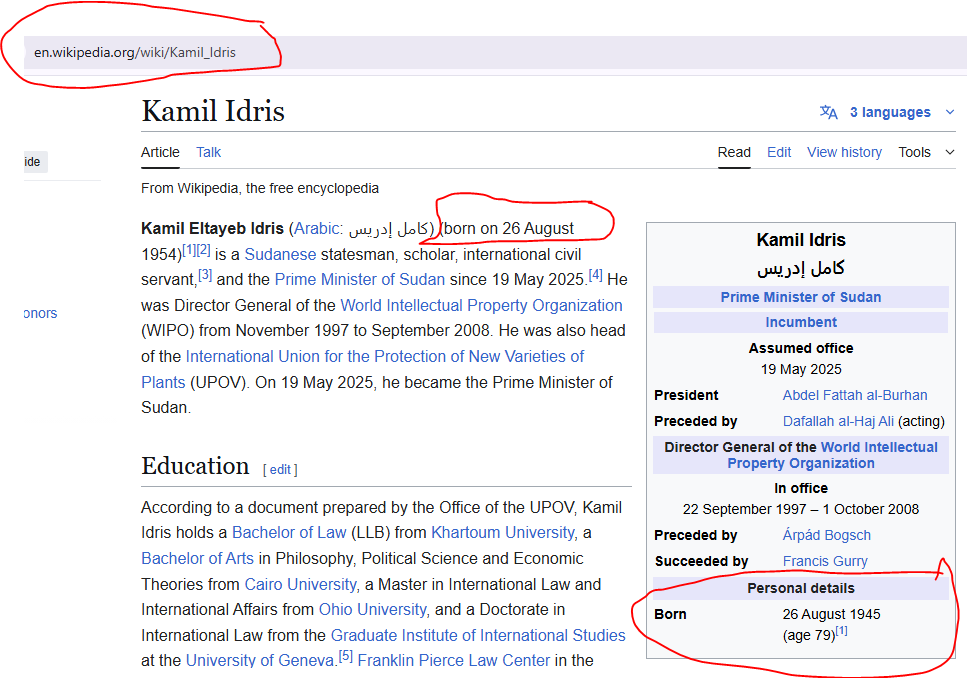Follow the Cairo University link

pos(300,584)
